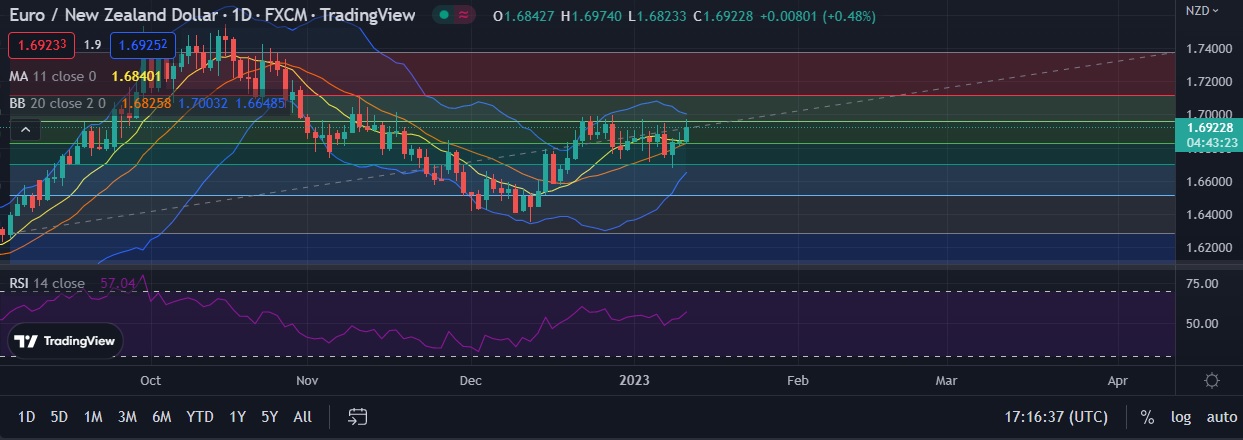Click the low value L1.68233
Viewport: 1243px width, 440px height.
click(656, 15)
